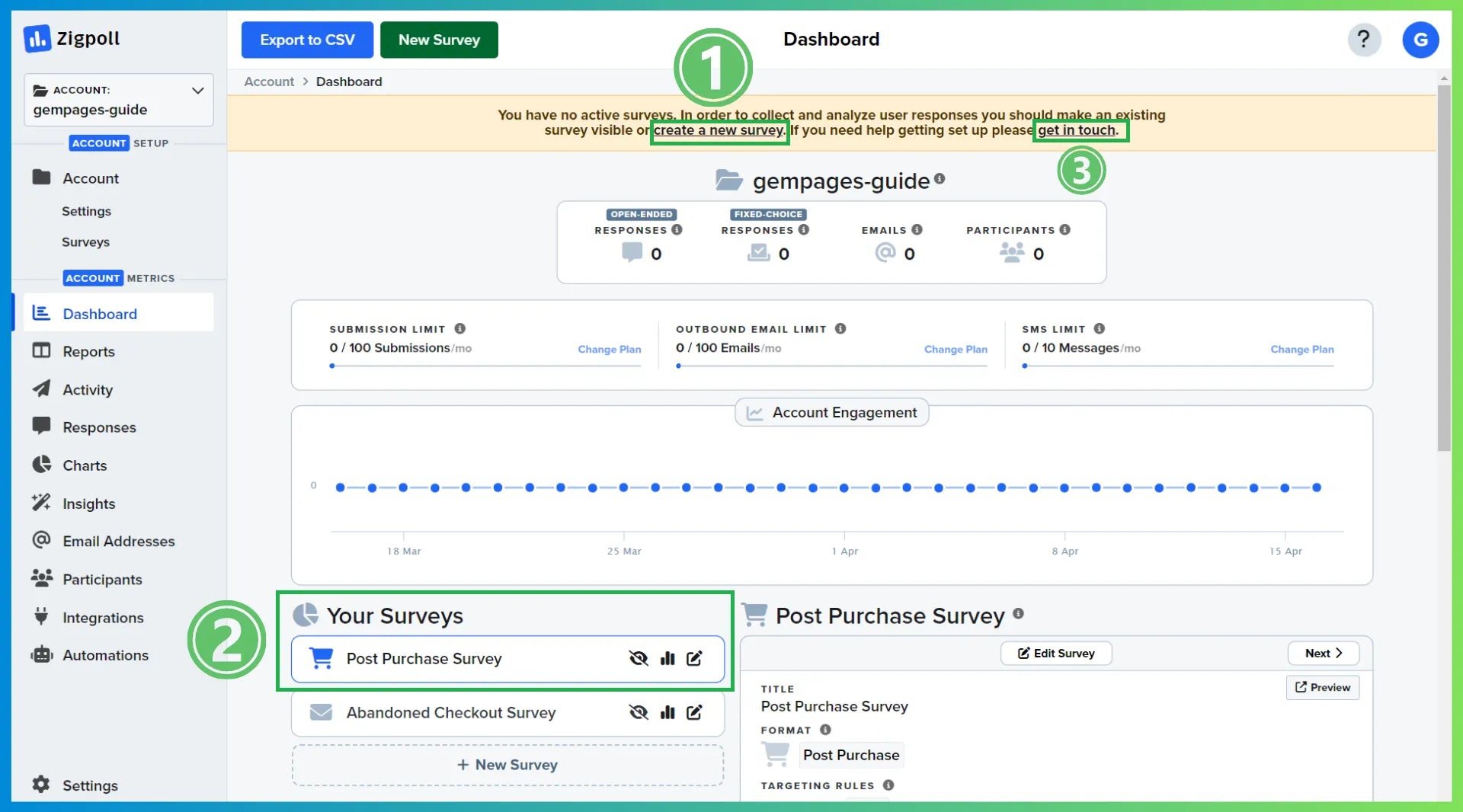Click the Activity paper plane icon
1463x812 pixels.
[x=41, y=389]
